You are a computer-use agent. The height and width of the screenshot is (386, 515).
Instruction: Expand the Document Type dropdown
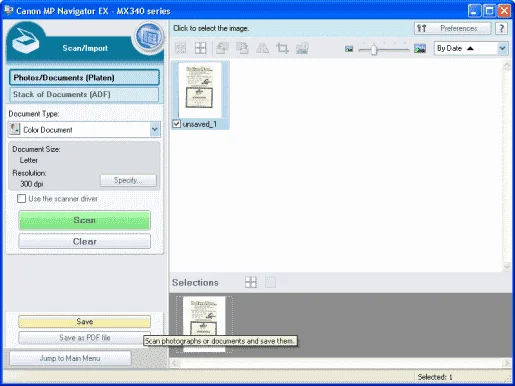(x=155, y=129)
